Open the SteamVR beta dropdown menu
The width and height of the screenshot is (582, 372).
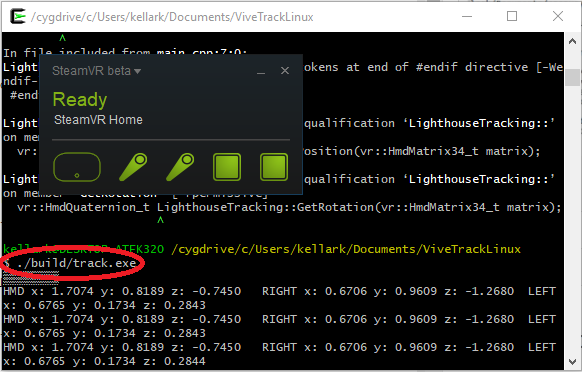97,71
